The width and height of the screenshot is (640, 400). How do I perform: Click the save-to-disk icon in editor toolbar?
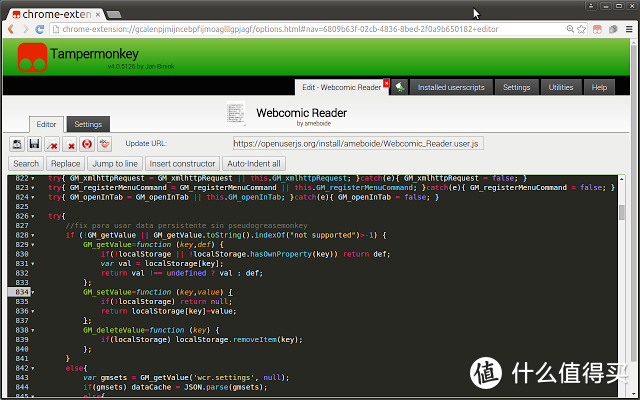click(17, 144)
